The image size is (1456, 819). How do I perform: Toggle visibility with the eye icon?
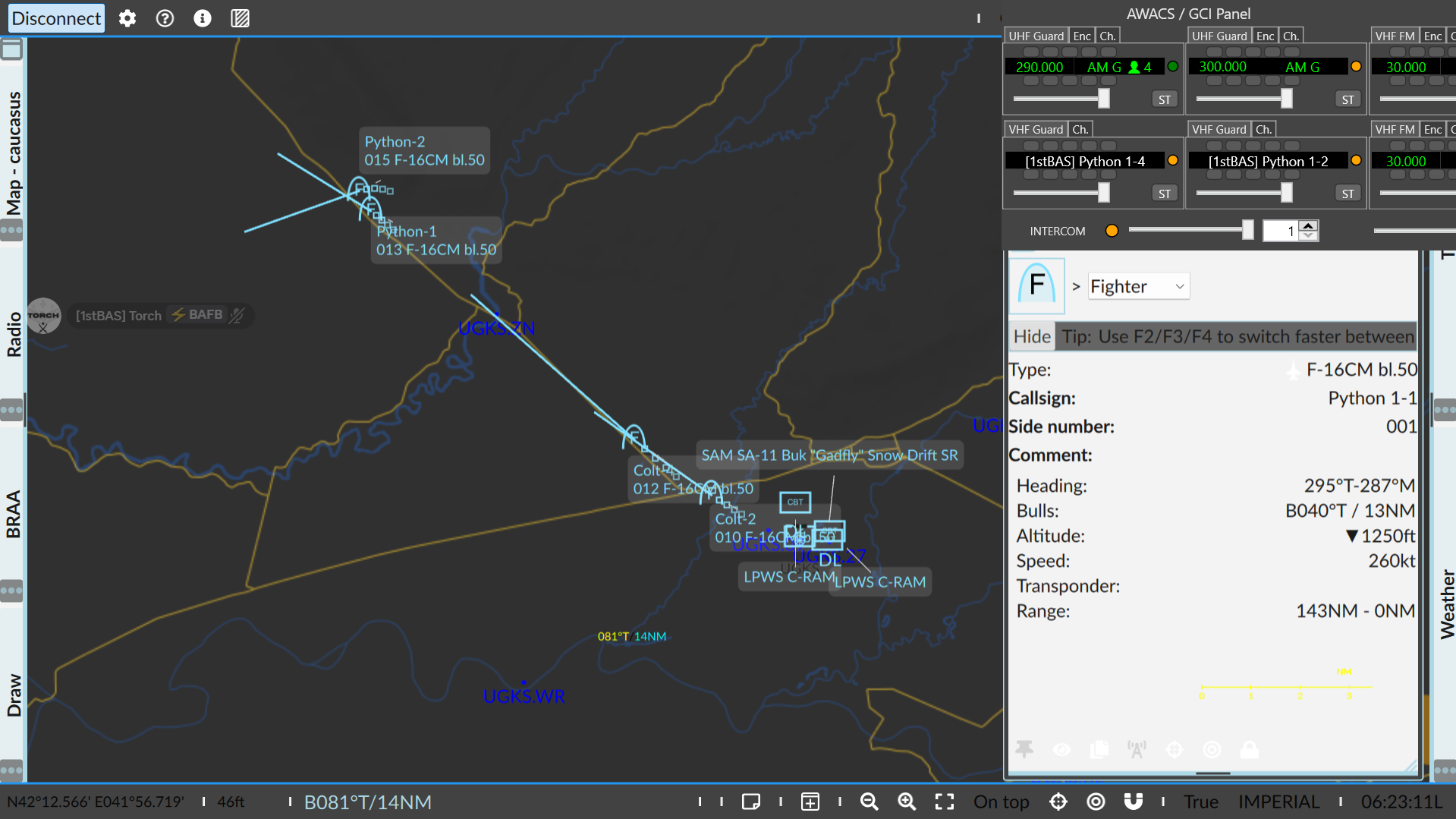pyautogui.click(x=1061, y=749)
